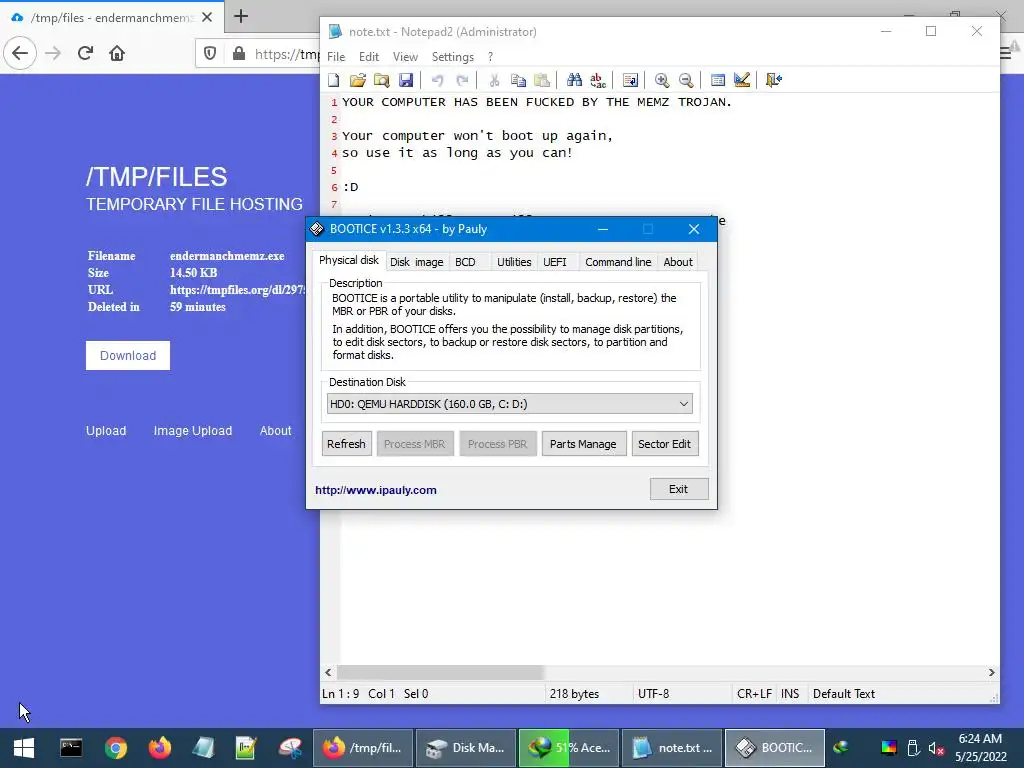Viewport: 1024px width, 768px height.
Task: Open the ? help menu in Notepad2
Action: [x=490, y=57]
